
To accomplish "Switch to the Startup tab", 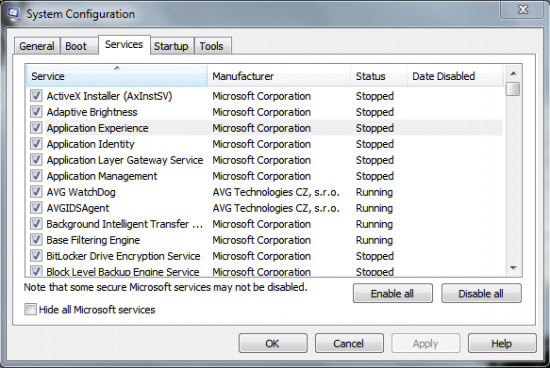I will coord(171,46).
